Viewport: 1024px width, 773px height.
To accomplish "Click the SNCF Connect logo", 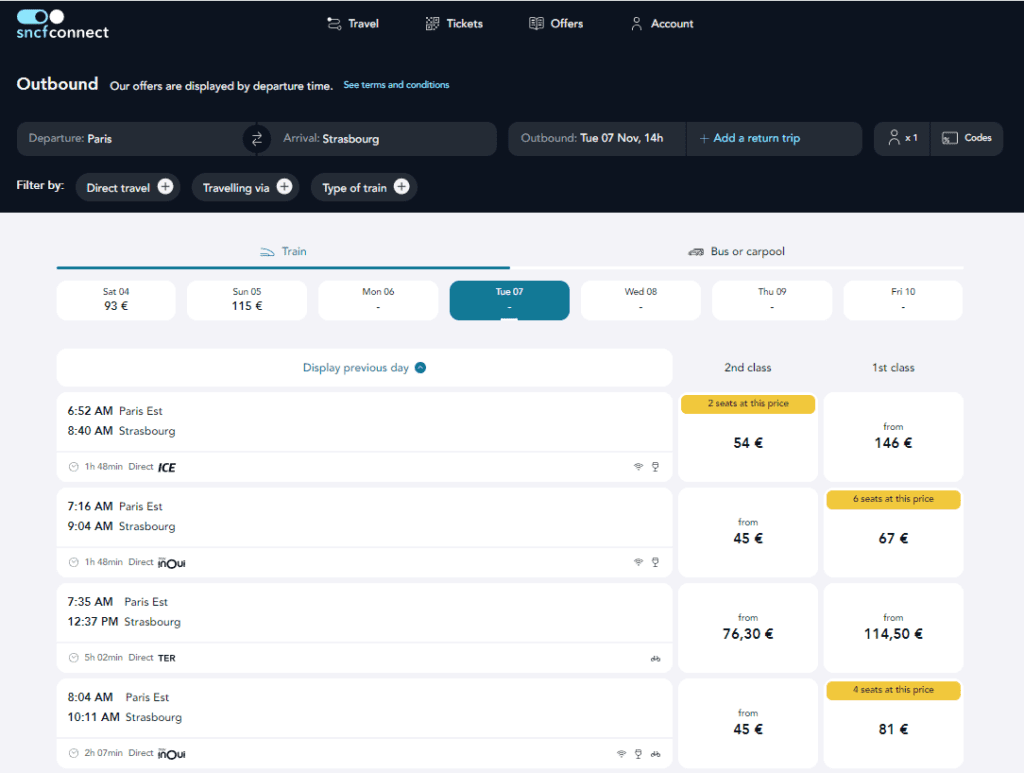I will pos(62,24).
